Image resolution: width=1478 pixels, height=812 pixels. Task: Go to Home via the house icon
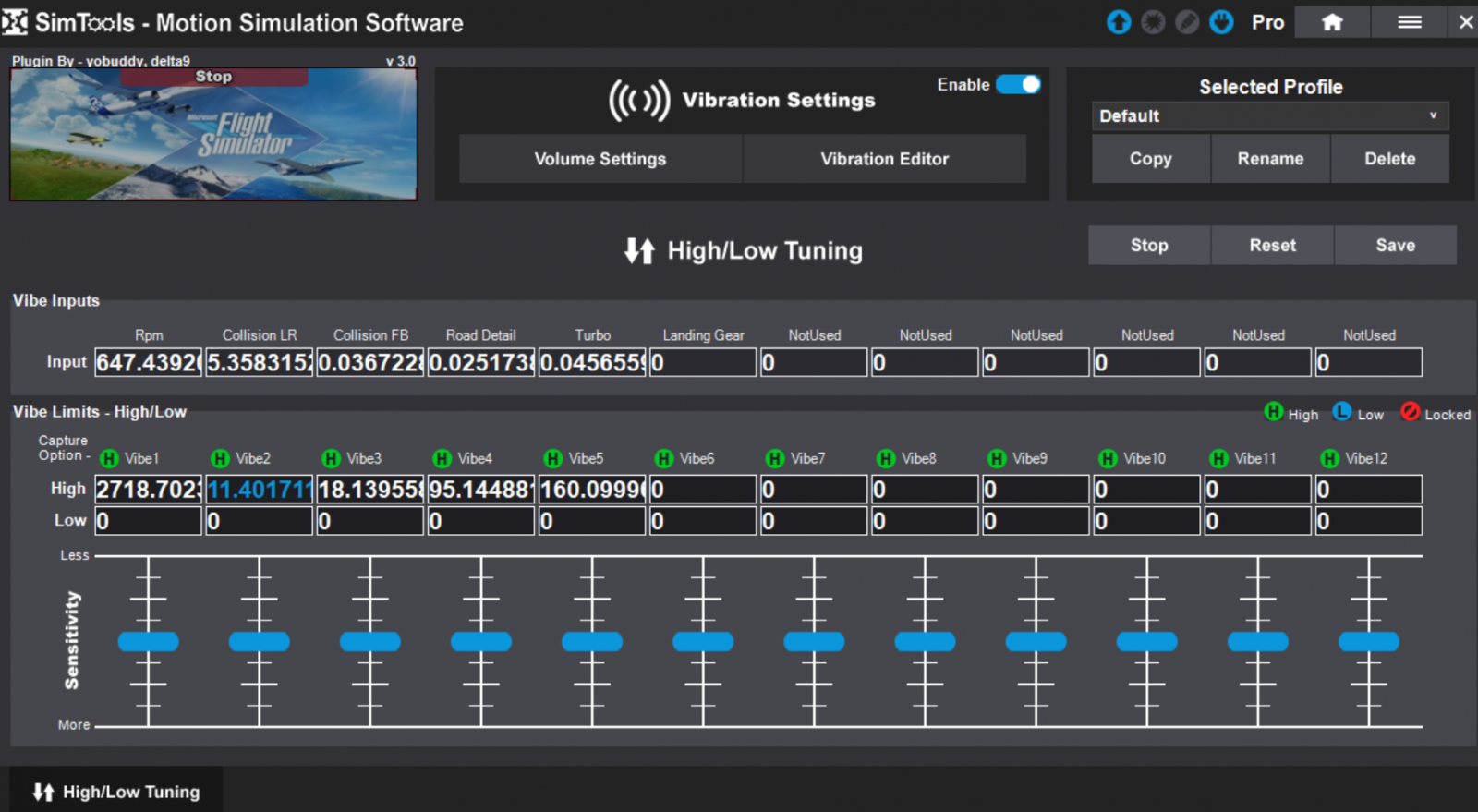pyautogui.click(x=1332, y=22)
